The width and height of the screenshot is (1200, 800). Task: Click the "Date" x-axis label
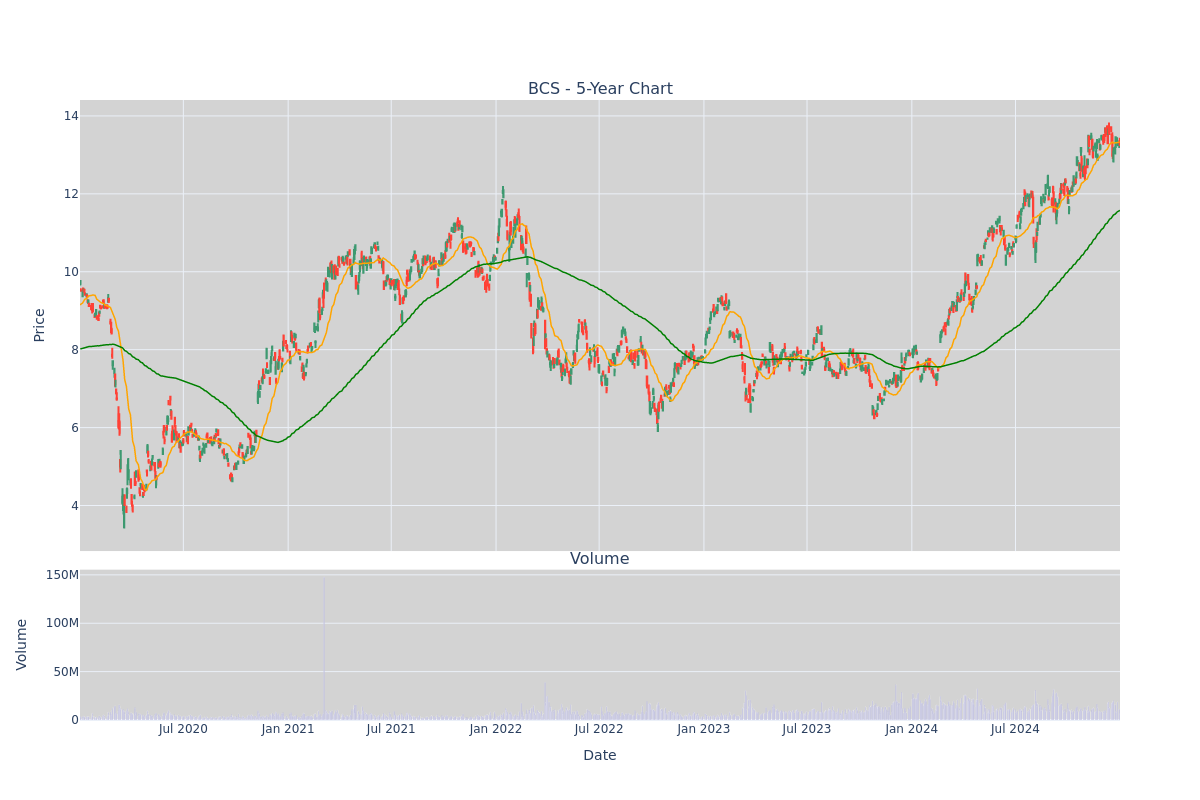pyautogui.click(x=600, y=756)
